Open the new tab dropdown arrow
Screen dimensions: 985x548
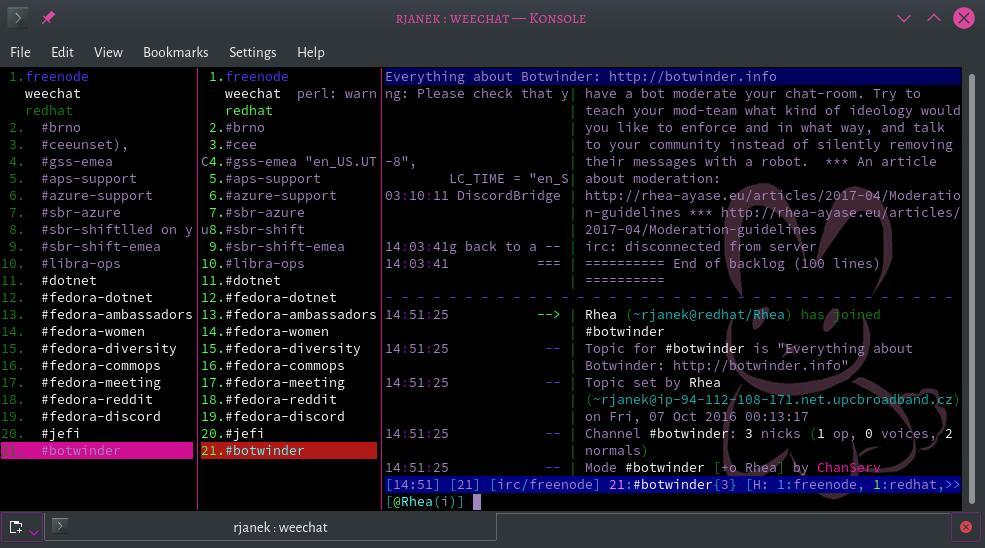tap(35, 532)
